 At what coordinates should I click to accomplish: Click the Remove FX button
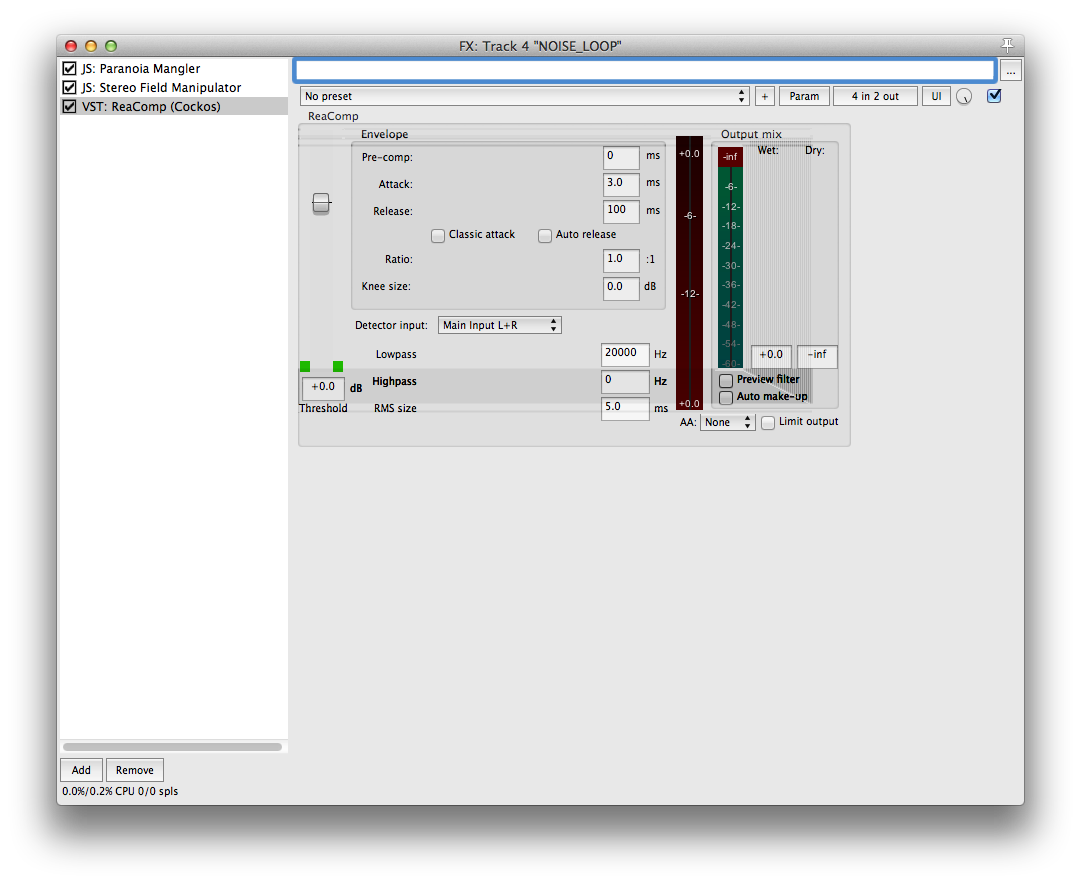click(x=134, y=770)
